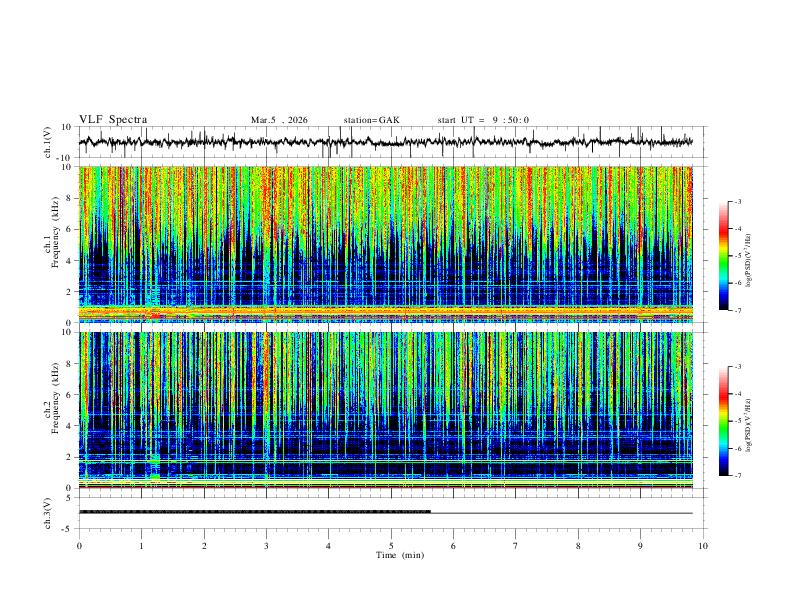Click time axis tick label "2"

click(204, 546)
